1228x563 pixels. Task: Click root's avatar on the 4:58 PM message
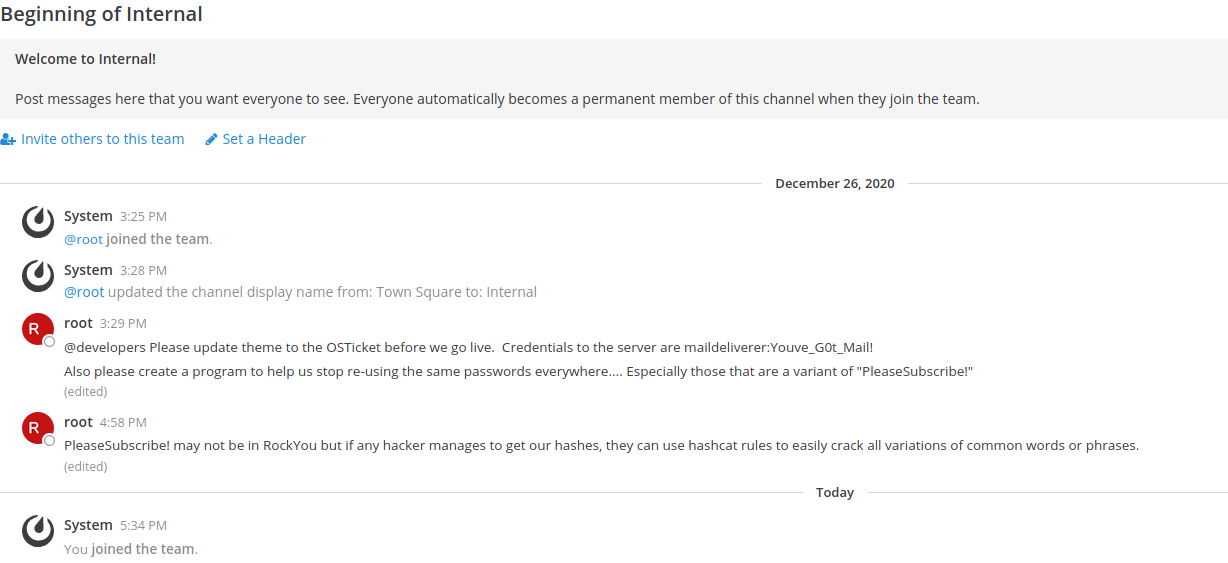[x=36, y=428]
